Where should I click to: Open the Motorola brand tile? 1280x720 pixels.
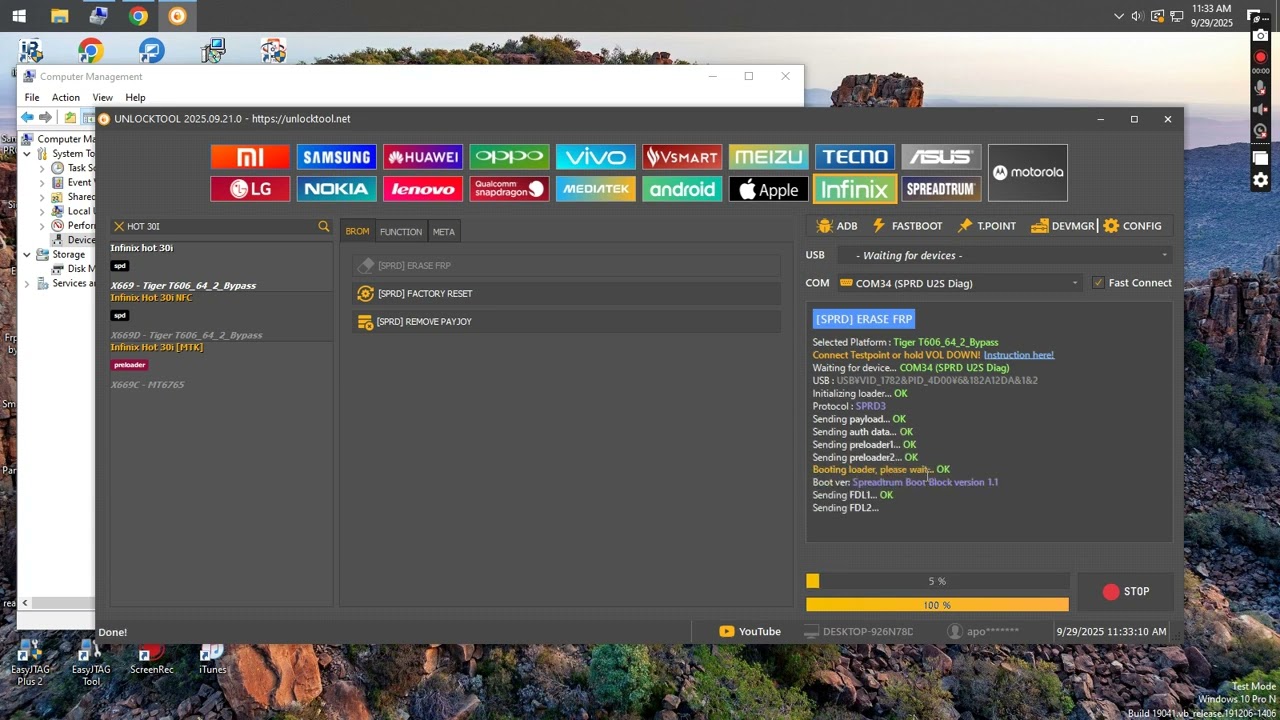coord(1028,172)
